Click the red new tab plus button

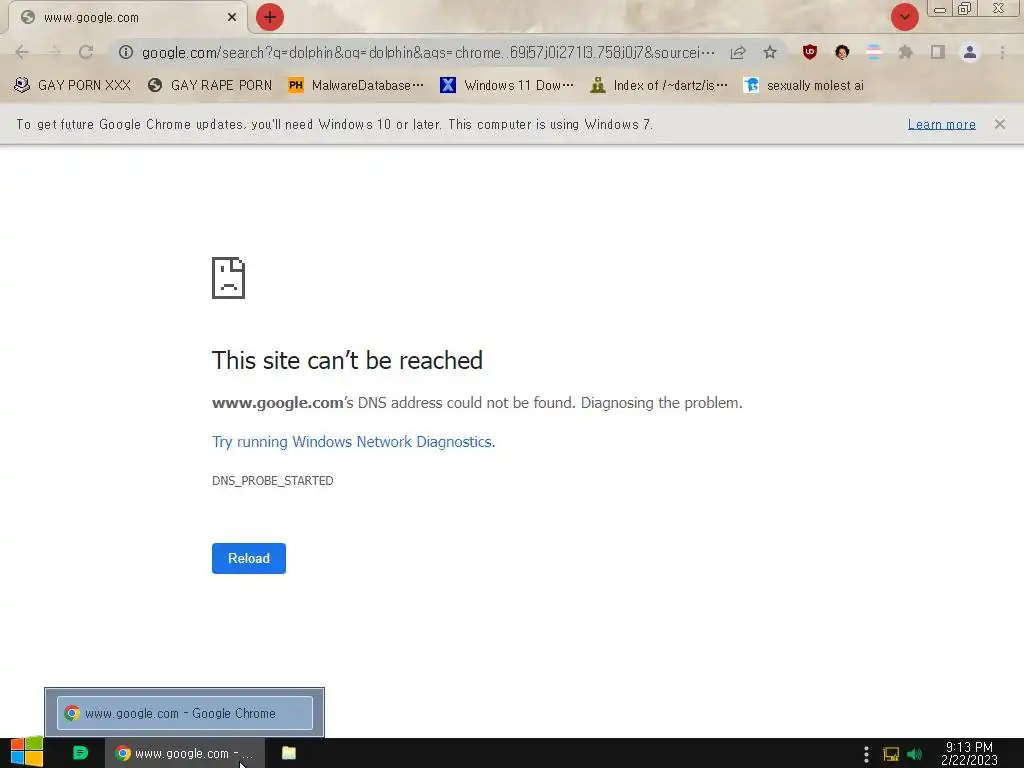pyautogui.click(x=270, y=17)
